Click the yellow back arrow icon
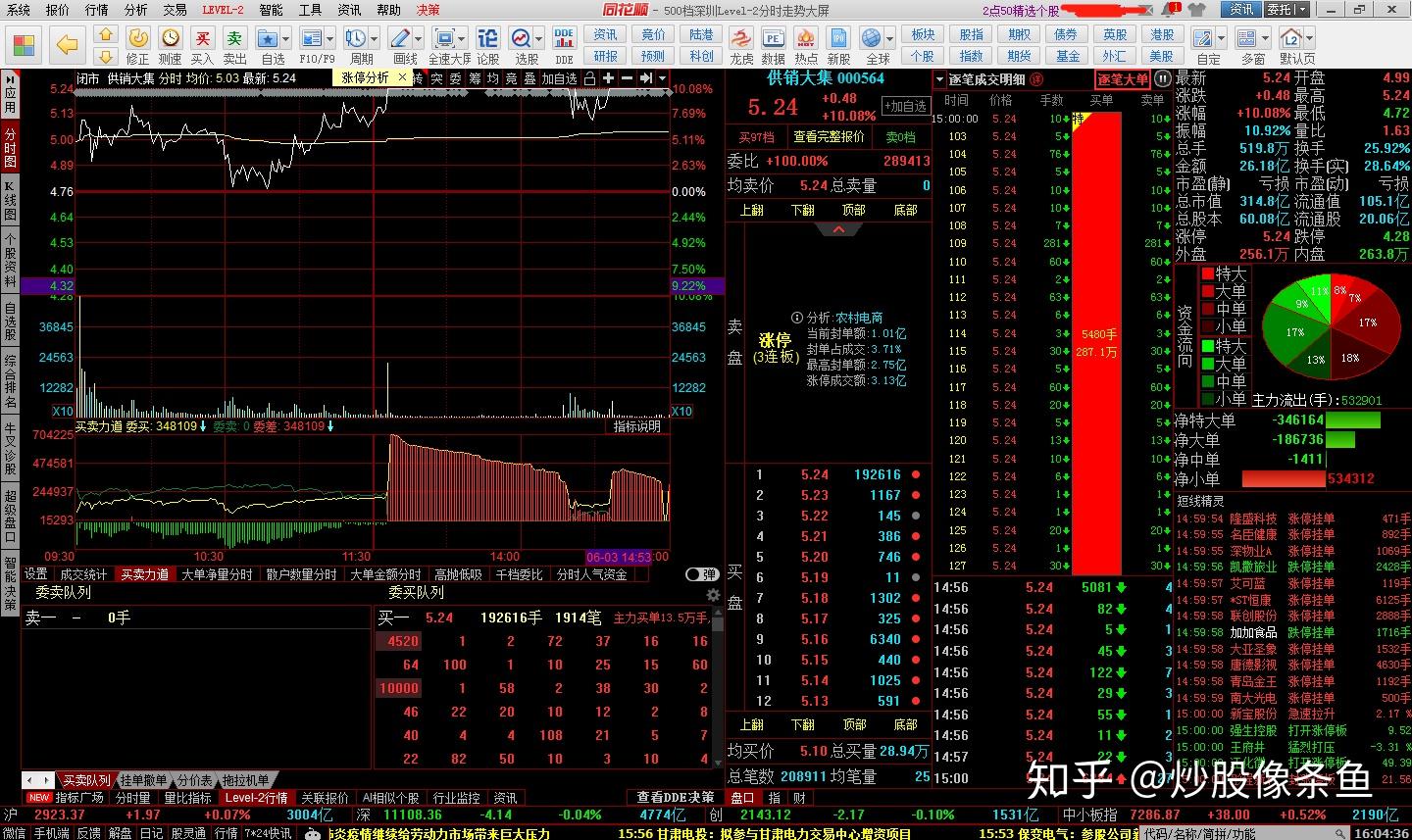Screen dimensions: 1412x840 coord(67,45)
